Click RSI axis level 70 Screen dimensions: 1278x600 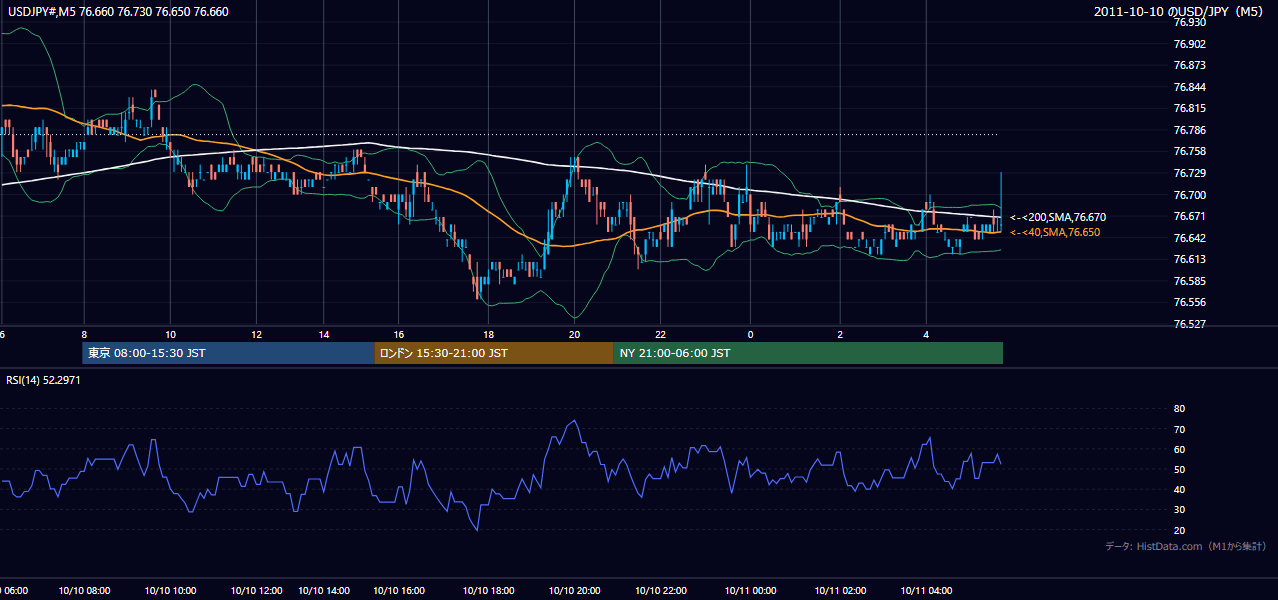tap(1179, 429)
